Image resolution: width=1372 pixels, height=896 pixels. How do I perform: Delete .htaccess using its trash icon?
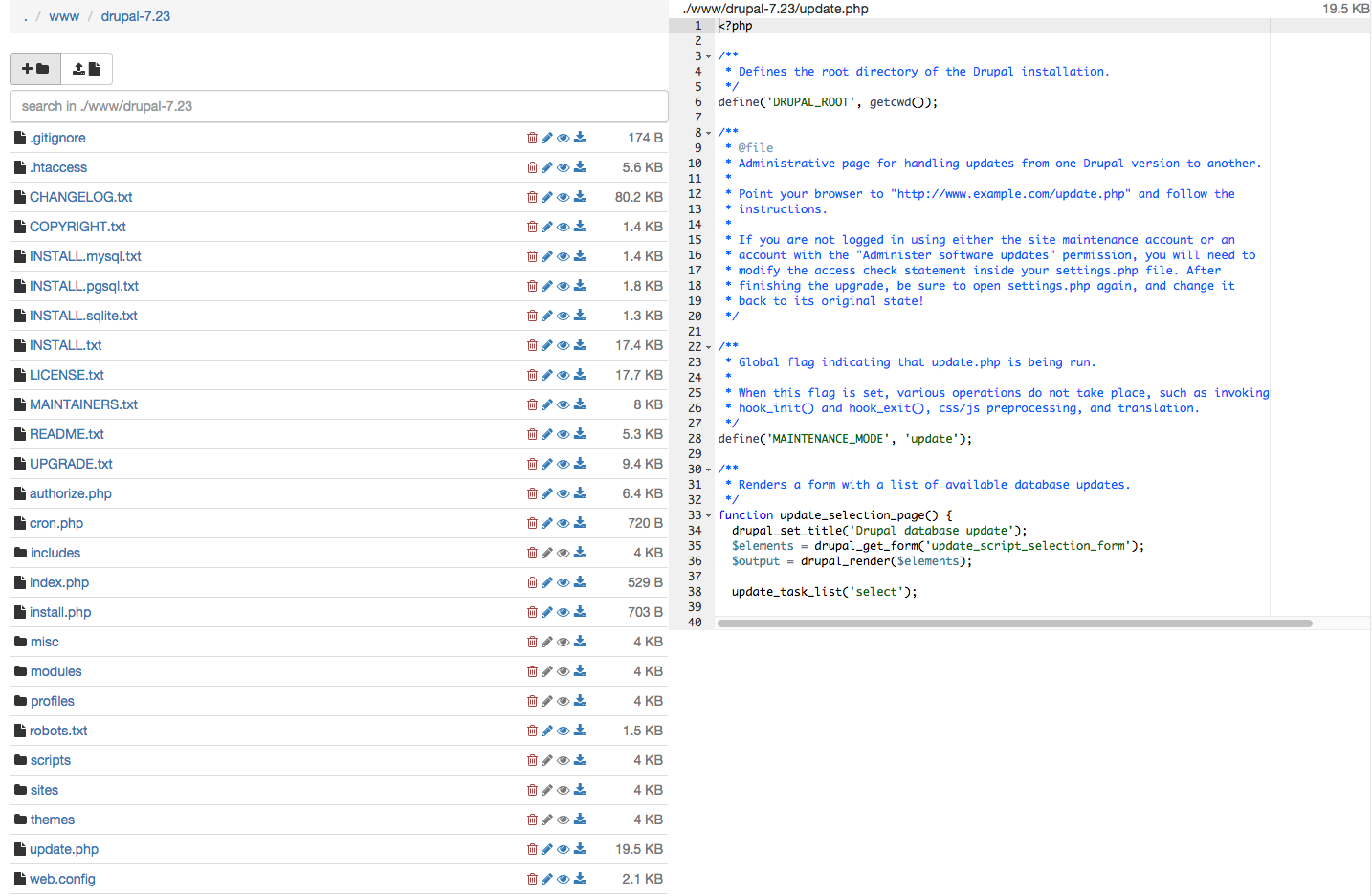(x=533, y=167)
